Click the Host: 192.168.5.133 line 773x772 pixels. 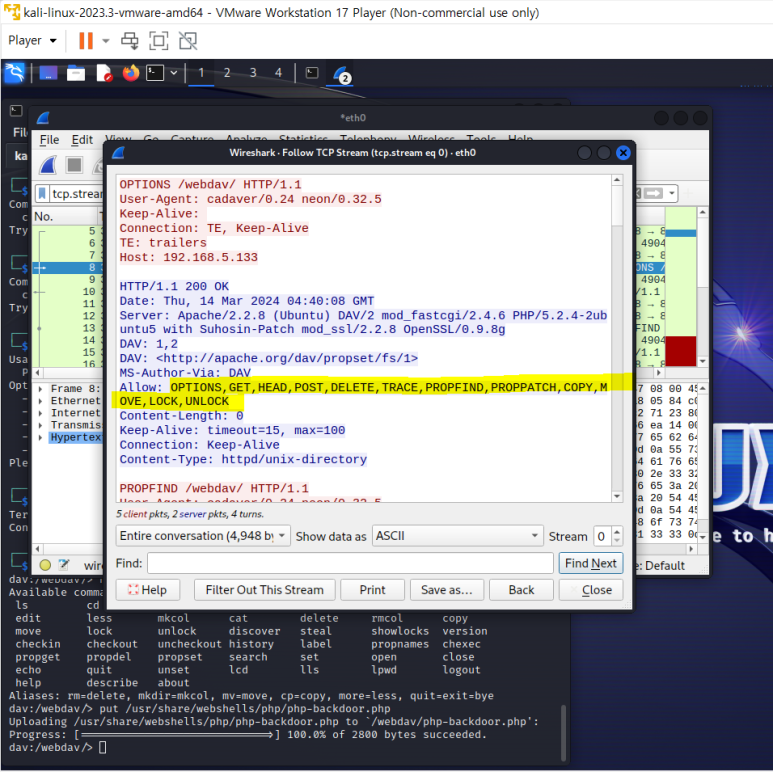pos(188,257)
